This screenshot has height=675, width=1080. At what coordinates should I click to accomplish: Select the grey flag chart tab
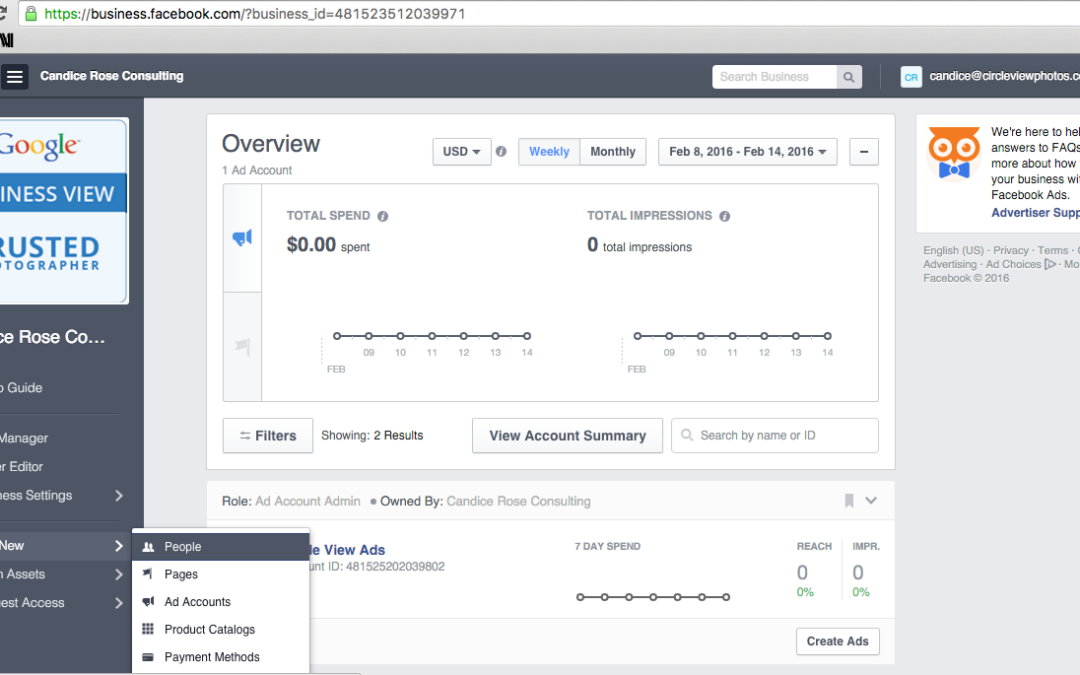(x=242, y=346)
